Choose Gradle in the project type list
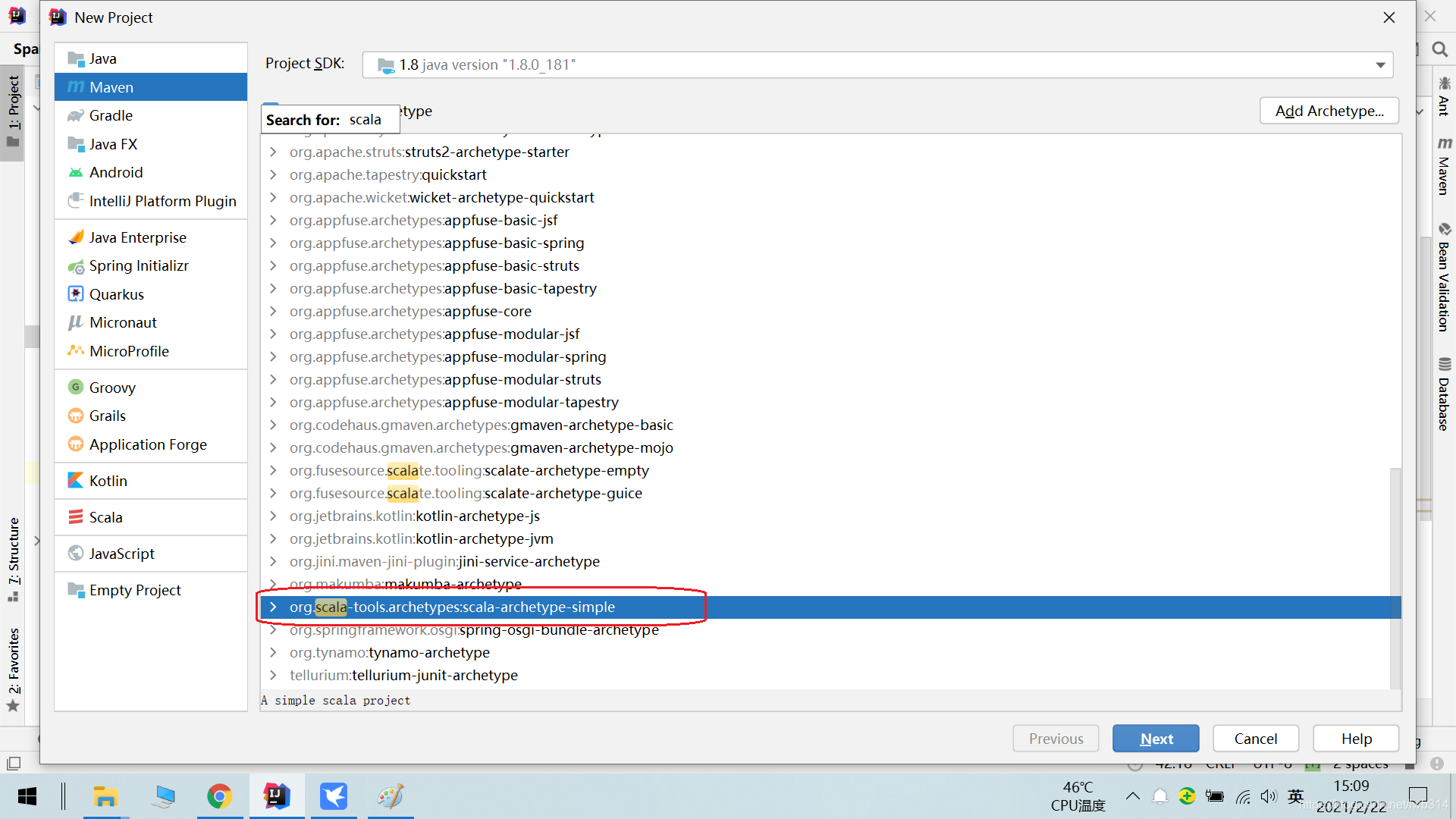 (151, 115)
